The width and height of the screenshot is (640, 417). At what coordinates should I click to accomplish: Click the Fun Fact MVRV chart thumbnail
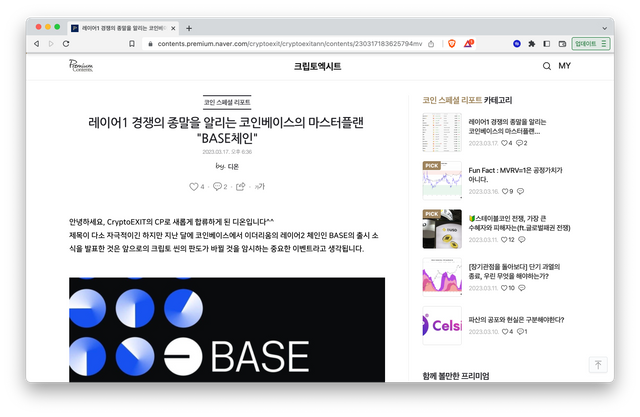pyautogui.click(x=442, y=180)
